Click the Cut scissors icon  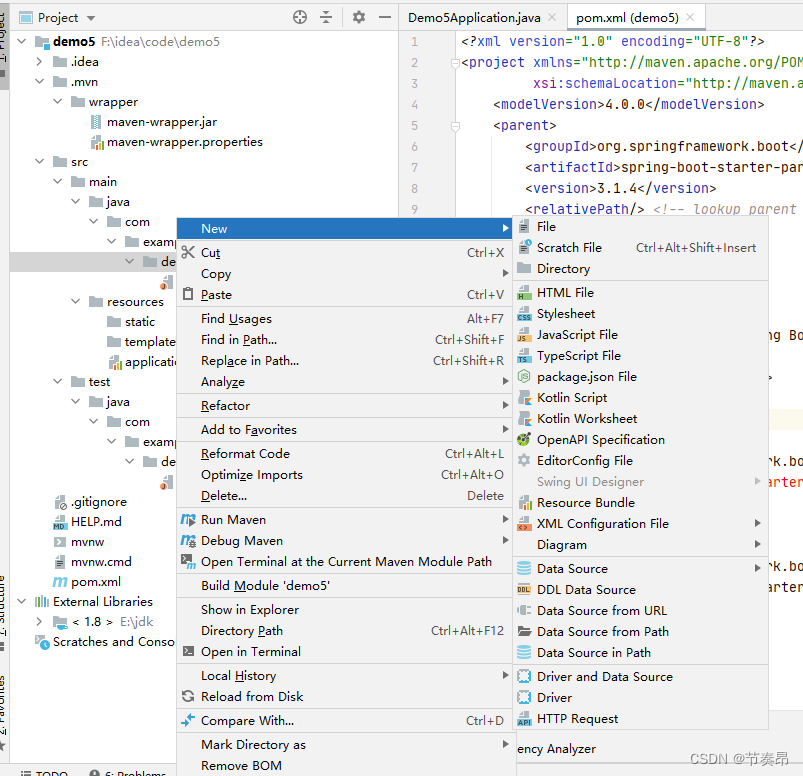click(x=188, y=252)
